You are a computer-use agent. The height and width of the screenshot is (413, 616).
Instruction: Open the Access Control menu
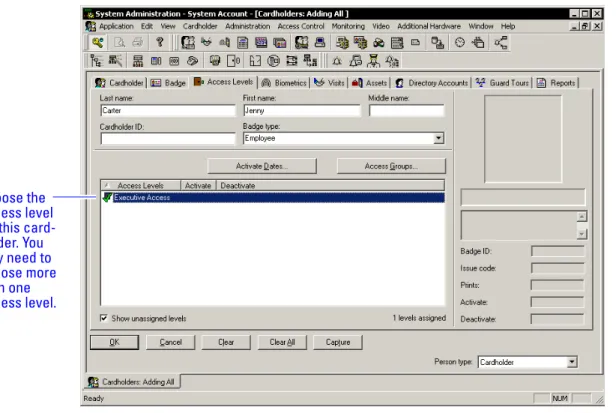click(301, 26)
